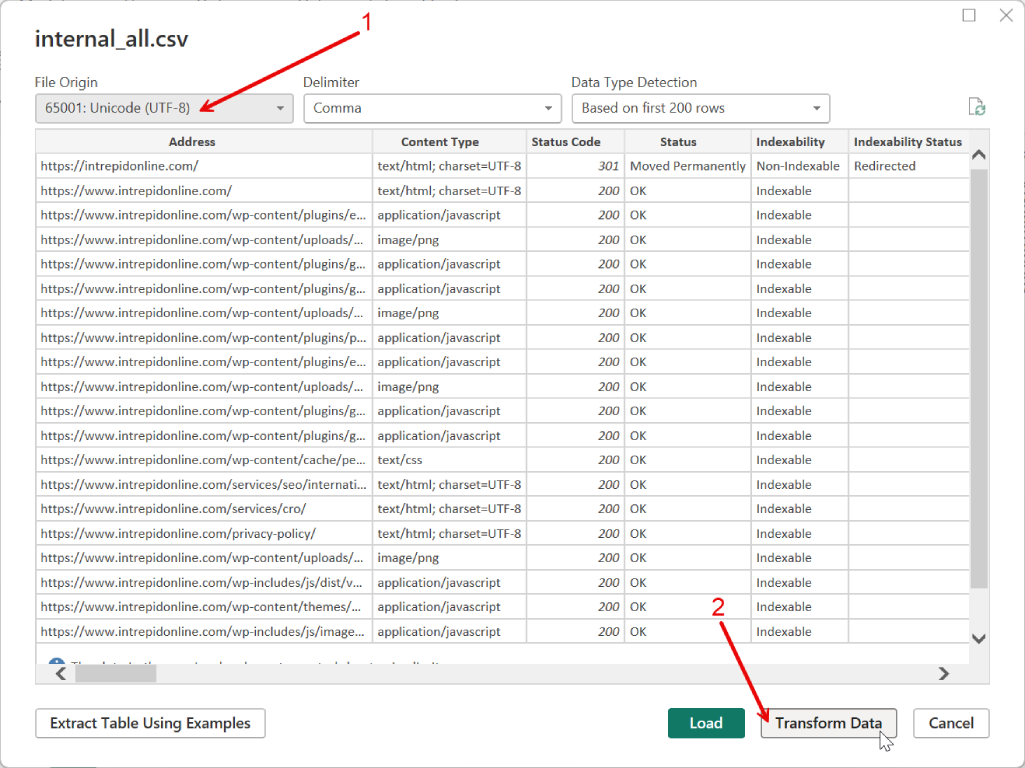This screenshot has height=768, width=1025.
Task: Click the horizontal scrollbar right arrow
Action: tap(943, 673)
